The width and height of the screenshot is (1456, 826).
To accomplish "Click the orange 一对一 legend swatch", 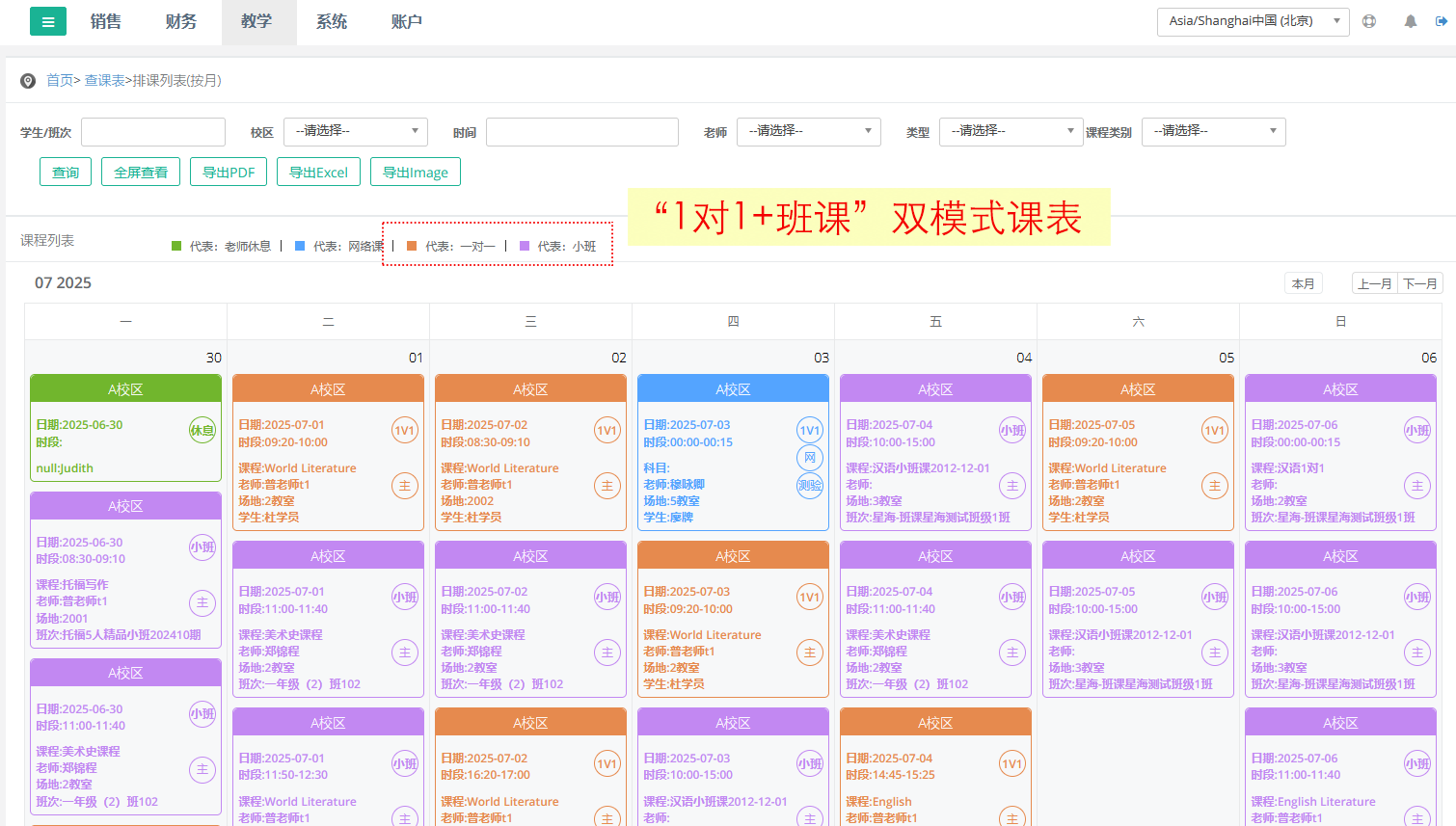I will [412, 246].
